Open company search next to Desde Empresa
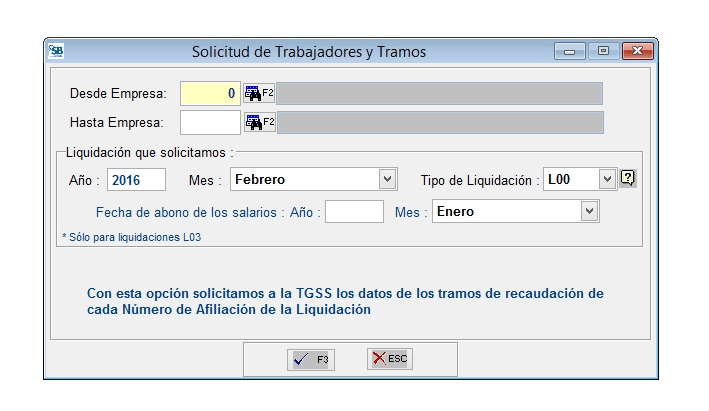The width and height of the screenshot is (709, 411). coord(259,94)
